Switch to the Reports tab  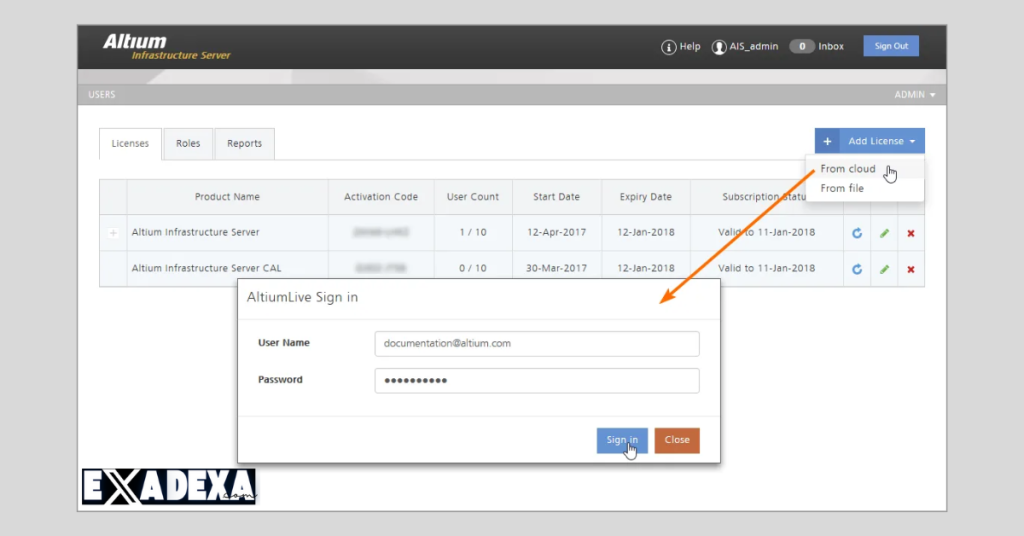point(244,144)
